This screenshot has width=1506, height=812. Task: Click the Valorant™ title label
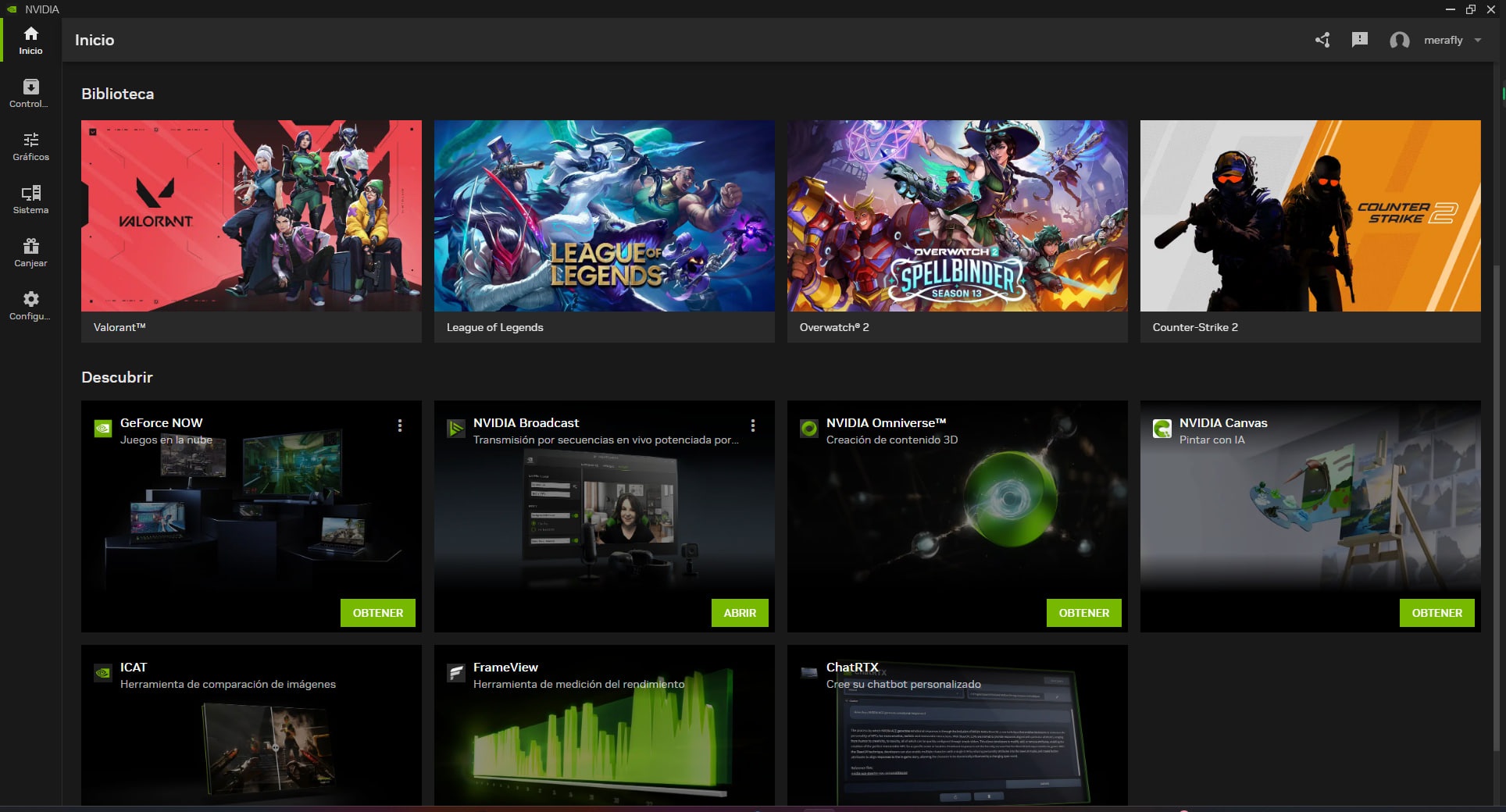pyautogui.click(x=120, y=327)
